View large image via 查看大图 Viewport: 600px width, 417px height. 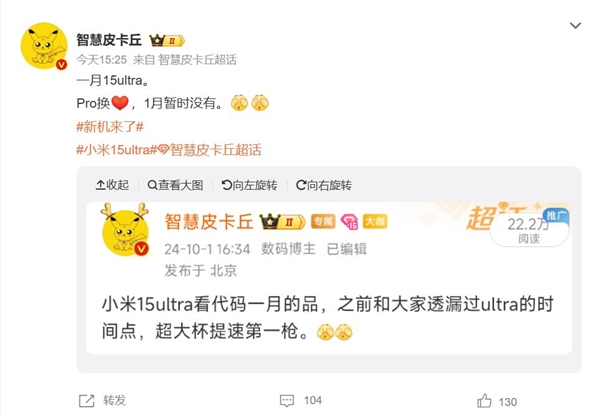coord(175,185)
